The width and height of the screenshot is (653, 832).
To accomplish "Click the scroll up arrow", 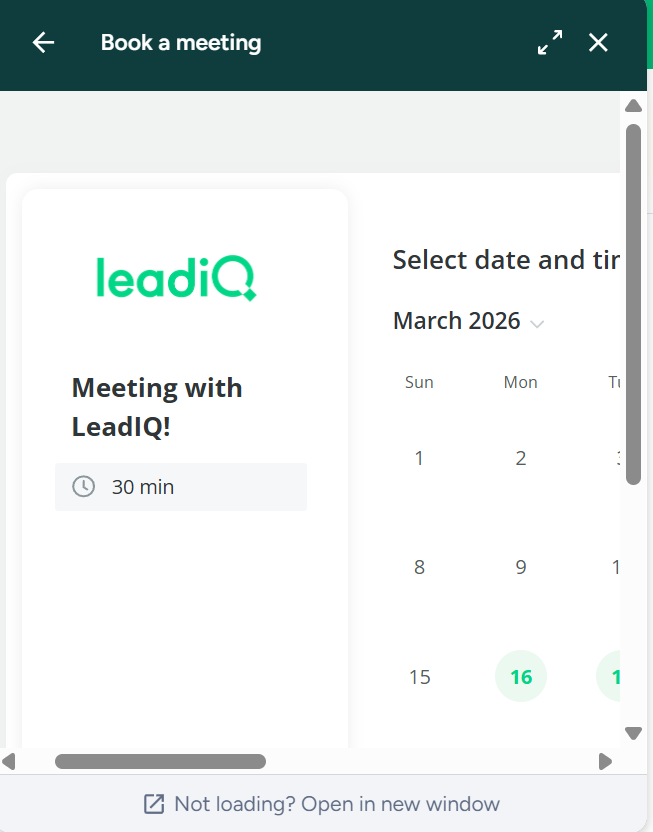I will 633,105.
